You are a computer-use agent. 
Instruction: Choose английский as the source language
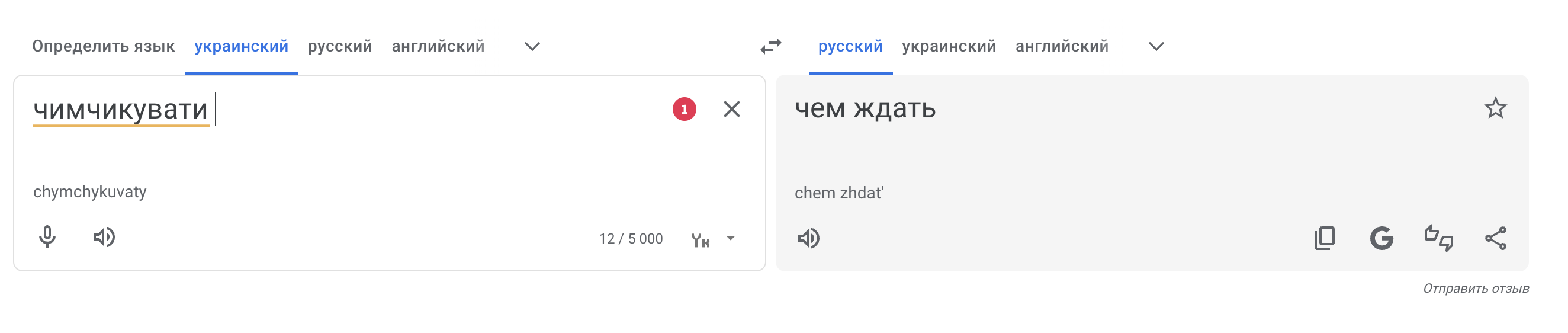click(x=438, y=46)
